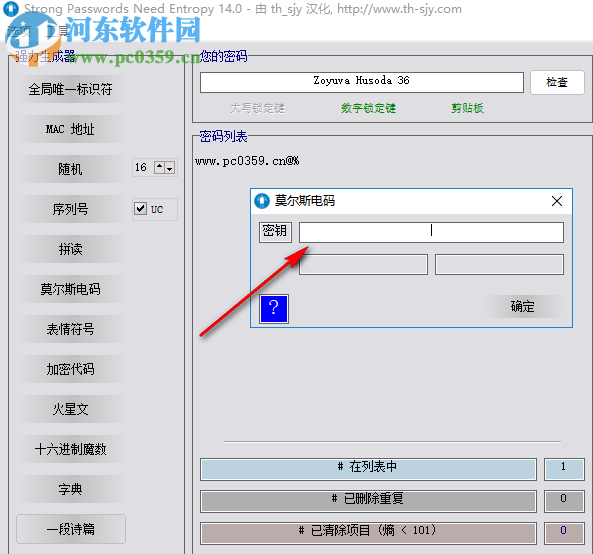Close the 莫尔斯电码 dialog

coord(557,201)
